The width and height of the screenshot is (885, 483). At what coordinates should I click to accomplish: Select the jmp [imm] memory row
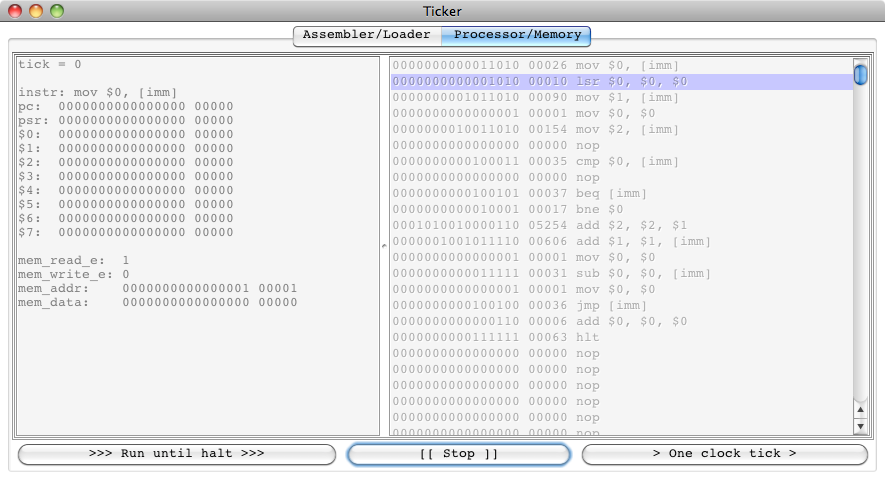[x=620, y=305]
